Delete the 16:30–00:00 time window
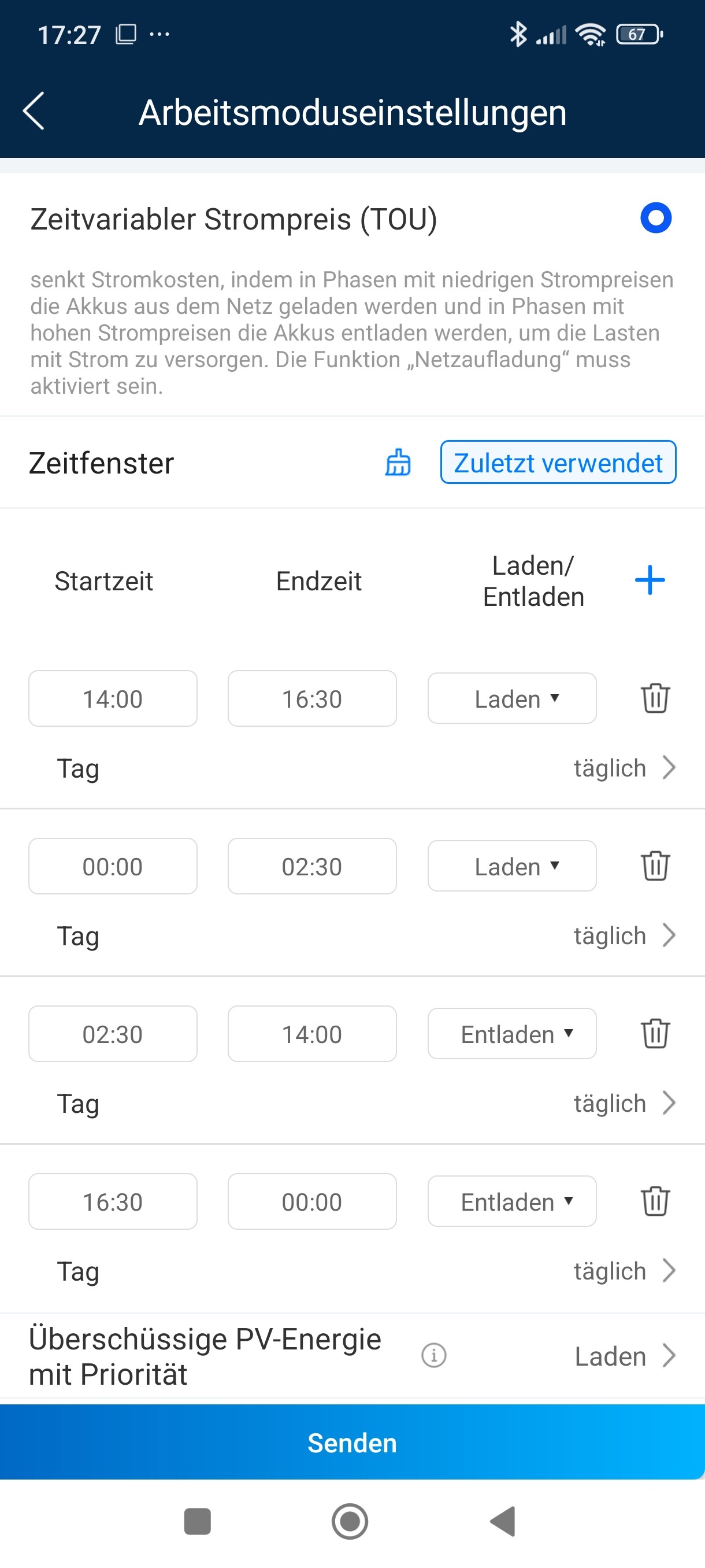 coord(655,1201)
